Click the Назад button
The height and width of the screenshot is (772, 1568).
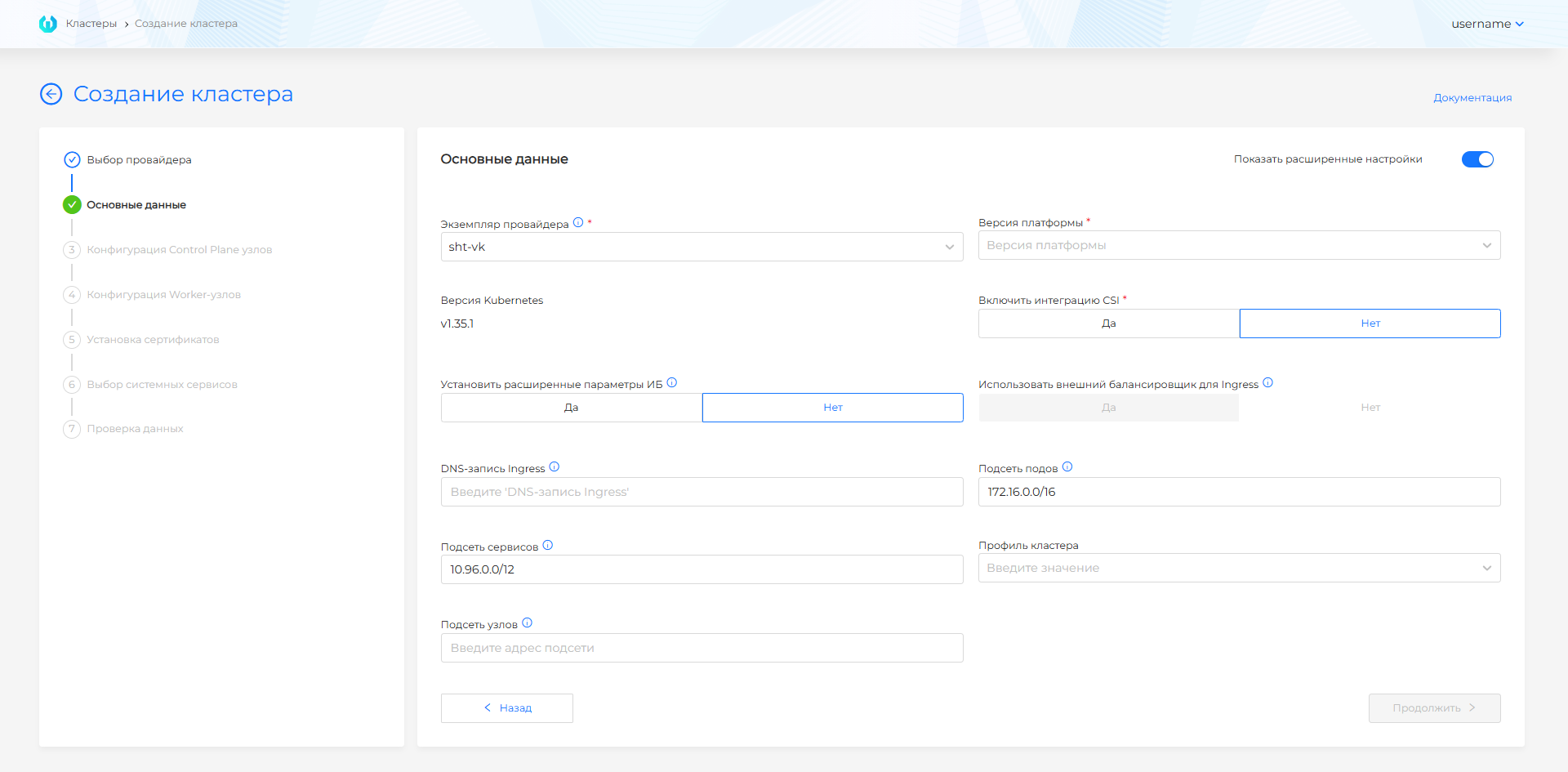pyautogui.click(x=507, y=708)
